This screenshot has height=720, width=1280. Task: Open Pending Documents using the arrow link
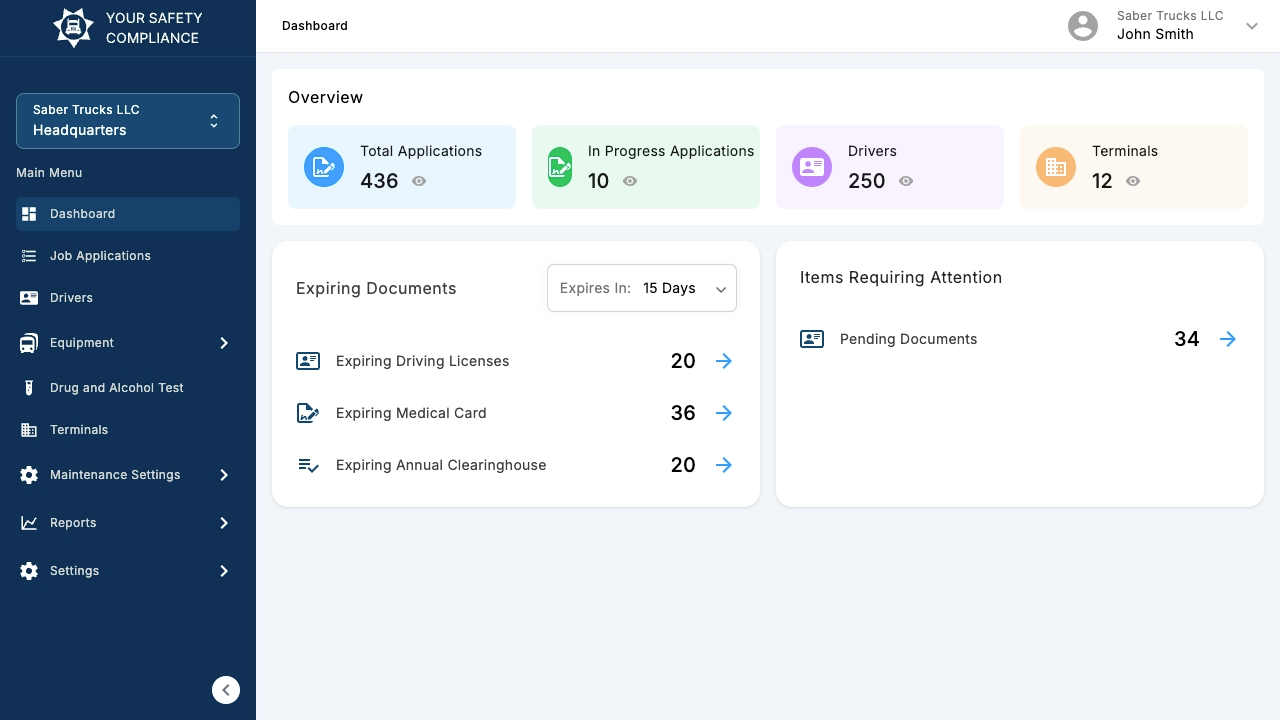point(1227,339)
